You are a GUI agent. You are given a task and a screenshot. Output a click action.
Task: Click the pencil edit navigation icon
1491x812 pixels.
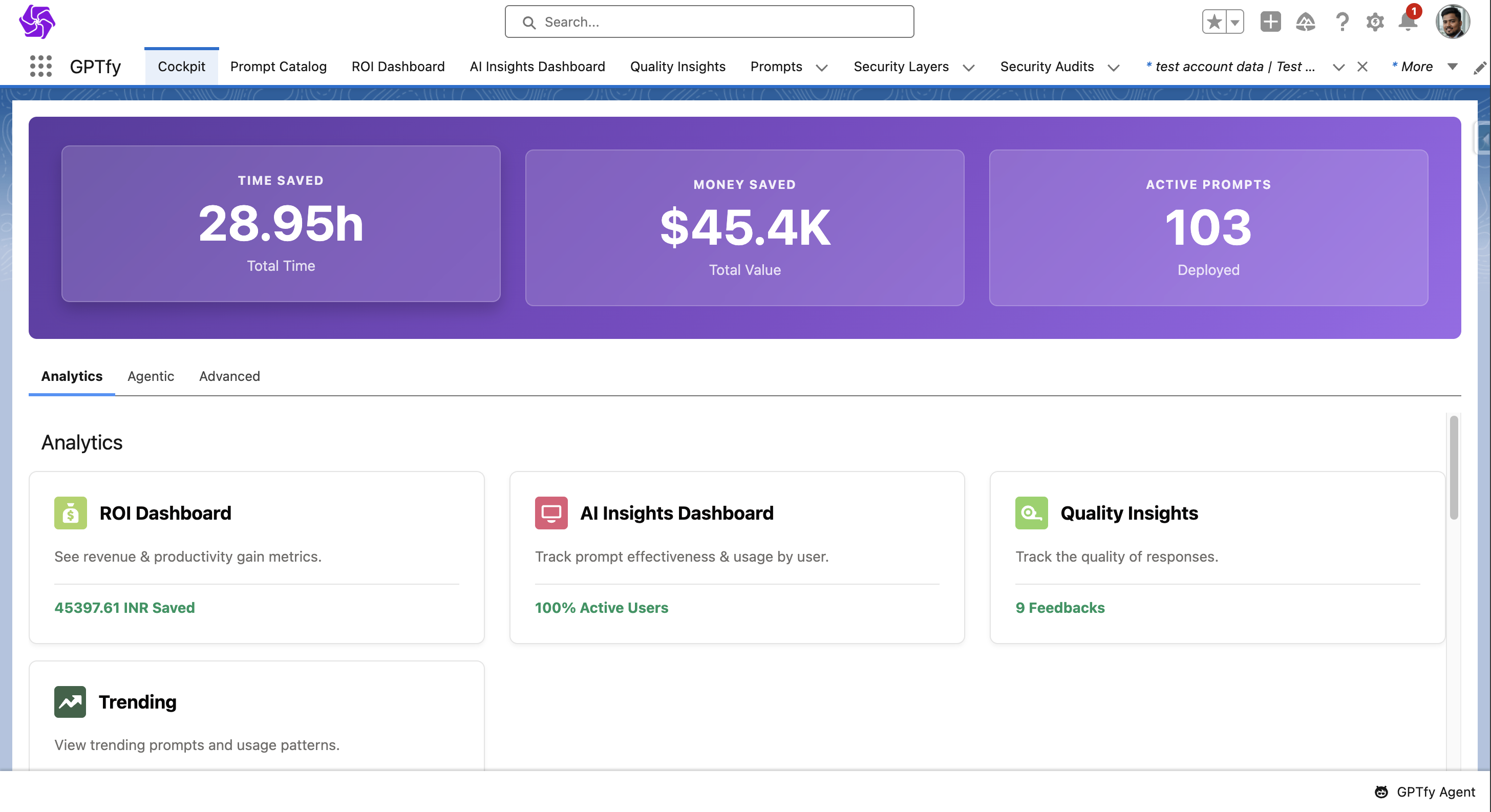[x=1479, y=68]
